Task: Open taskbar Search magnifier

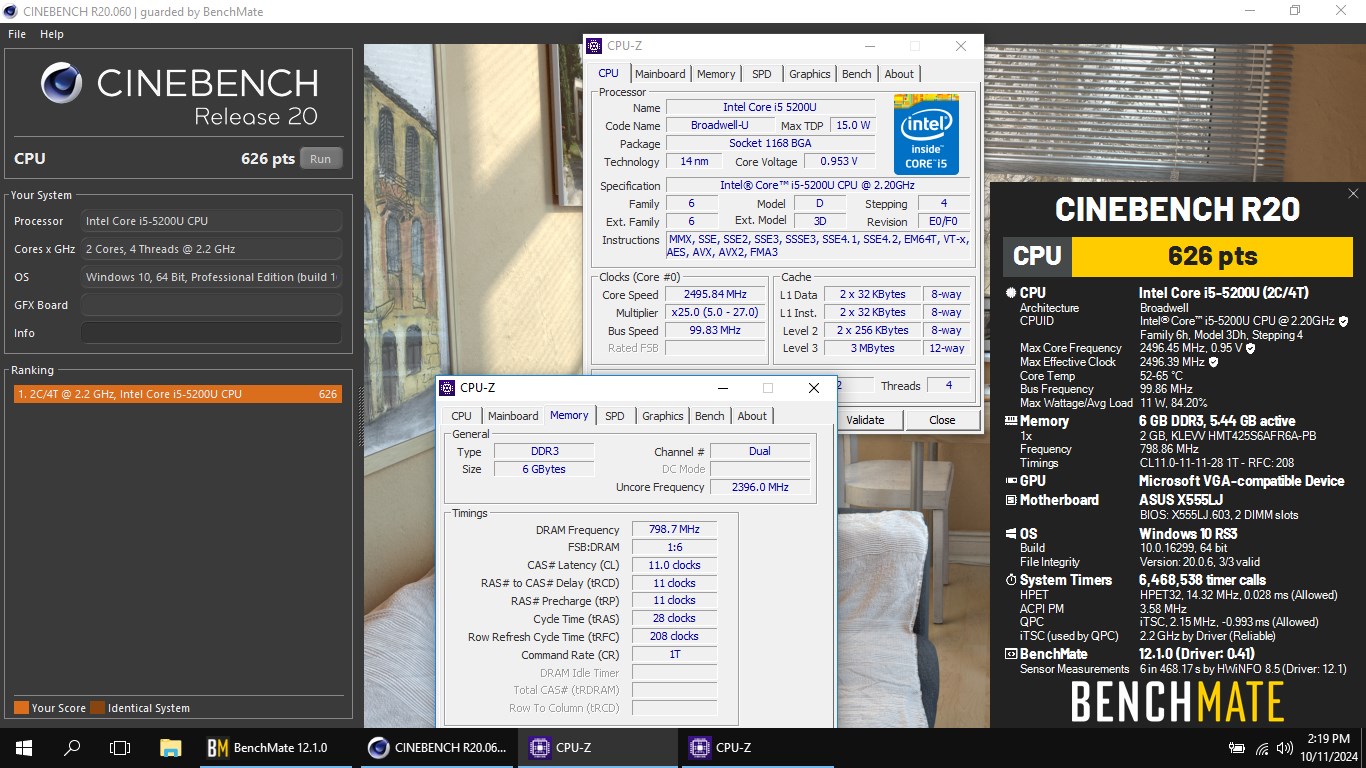Action: tap(72, 747)
